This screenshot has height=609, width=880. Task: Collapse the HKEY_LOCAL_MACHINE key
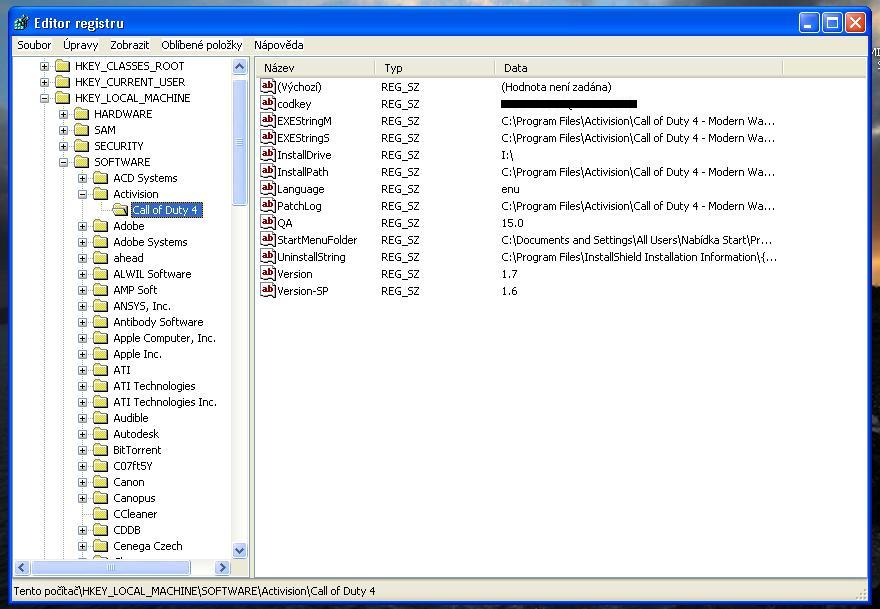click(x=44, y=98)
